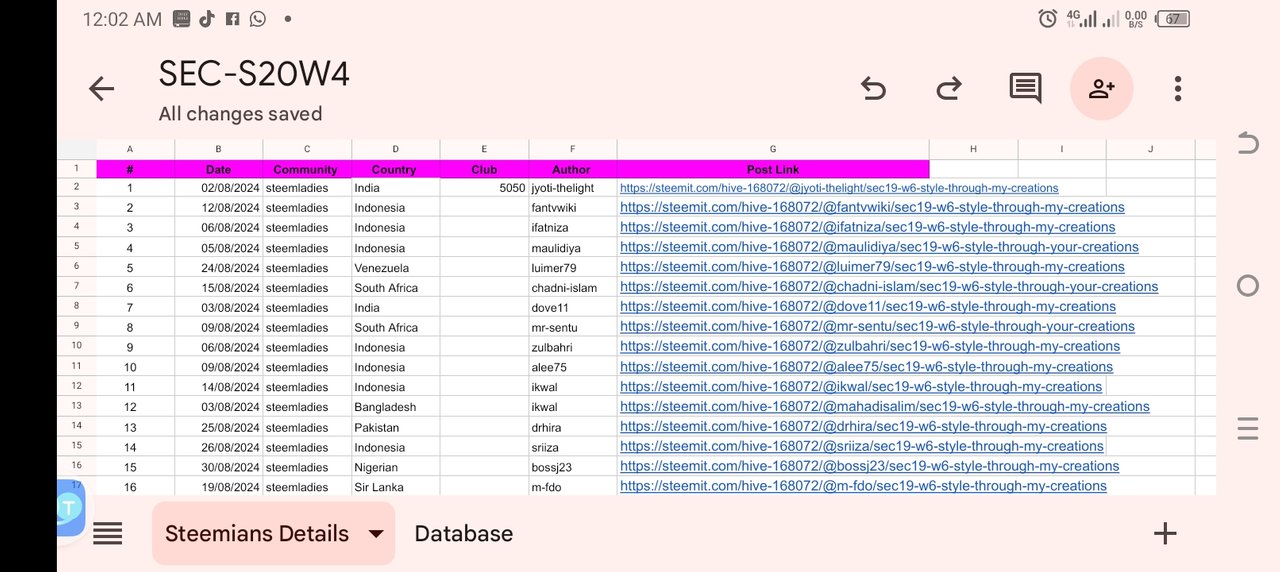Select the Date header cell
This screenshot has width=1280, height=572.
tap(218, 169)
